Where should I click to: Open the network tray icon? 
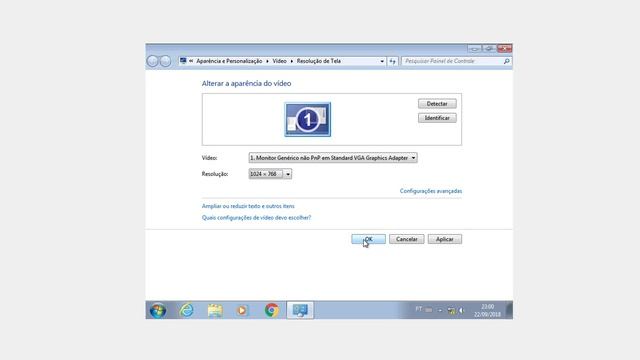tap(451, 311)
